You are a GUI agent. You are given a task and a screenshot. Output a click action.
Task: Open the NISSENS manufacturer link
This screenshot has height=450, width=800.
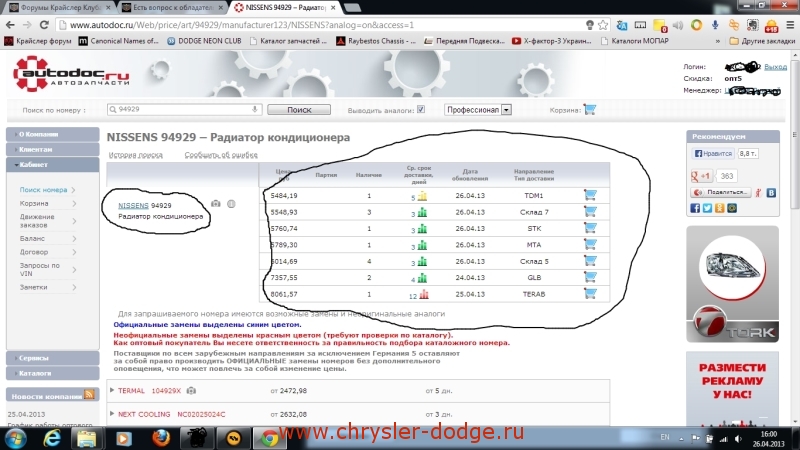tap(133, 205)
